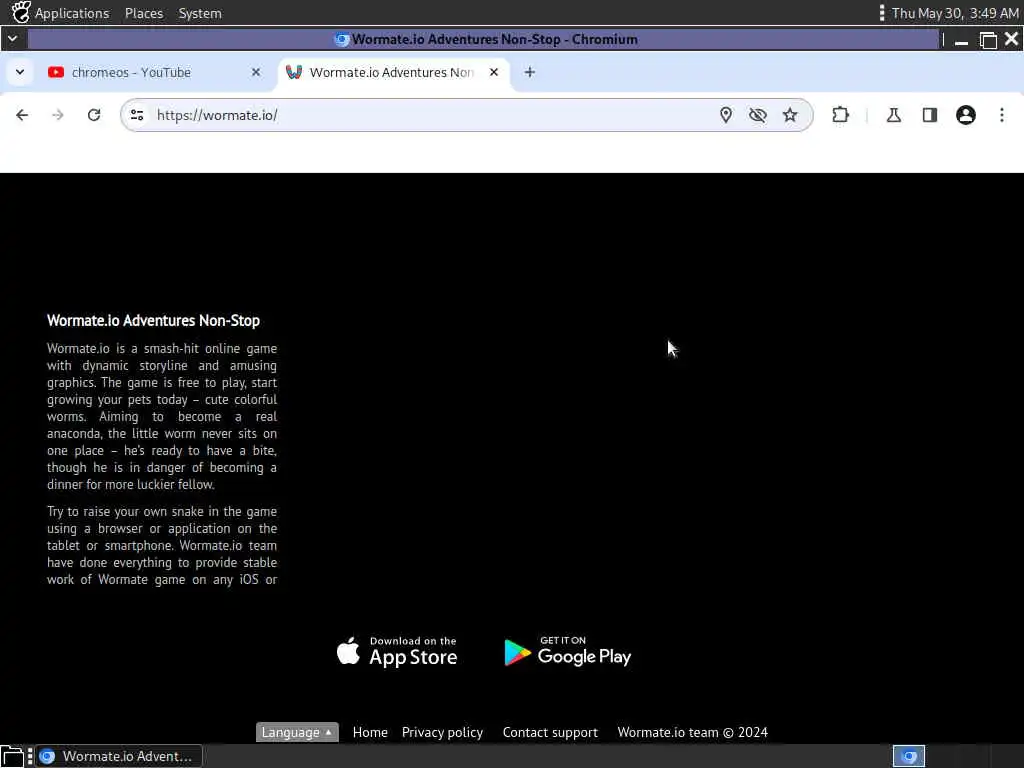Click the Wormate.io team © 2024 text
The image size is (1024, 768).
pyautogui.click(x=692, y=732)
